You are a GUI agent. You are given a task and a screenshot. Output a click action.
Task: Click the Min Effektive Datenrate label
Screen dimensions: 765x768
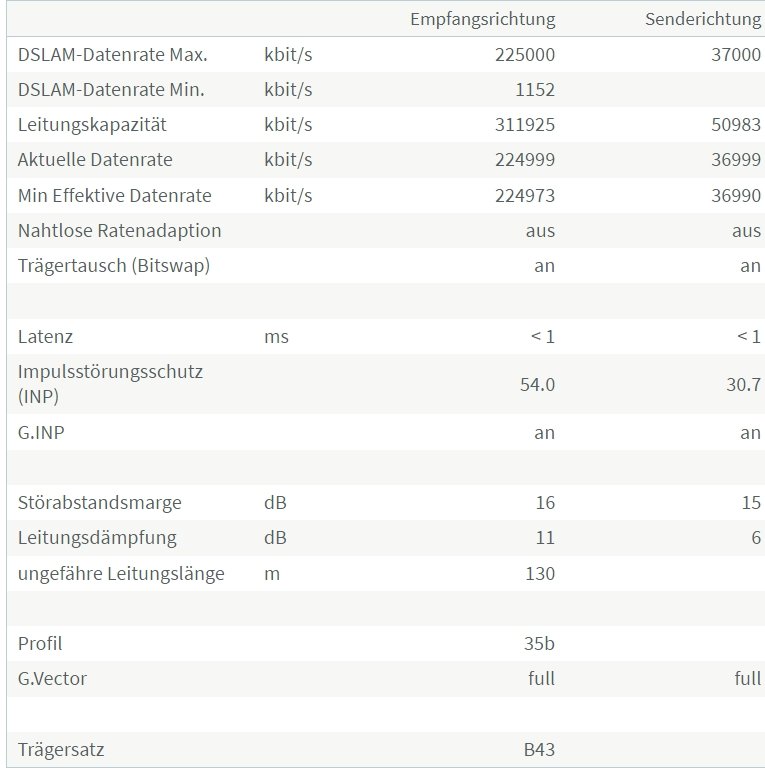tap(115, 195)
